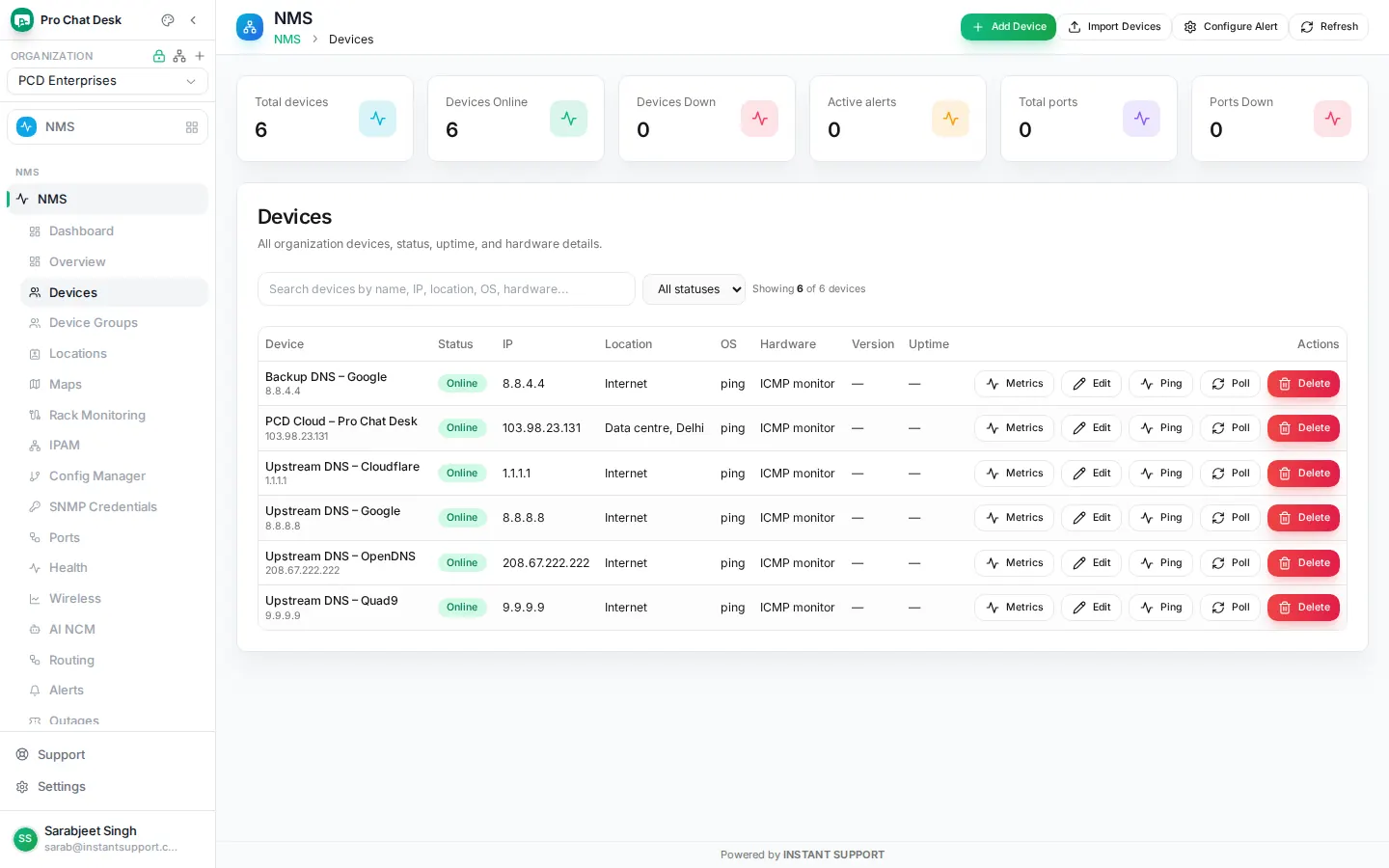Expand the PCD Enterprises organization dropdown
This screenshot has height=868, width=1389.
coord(107,81)
